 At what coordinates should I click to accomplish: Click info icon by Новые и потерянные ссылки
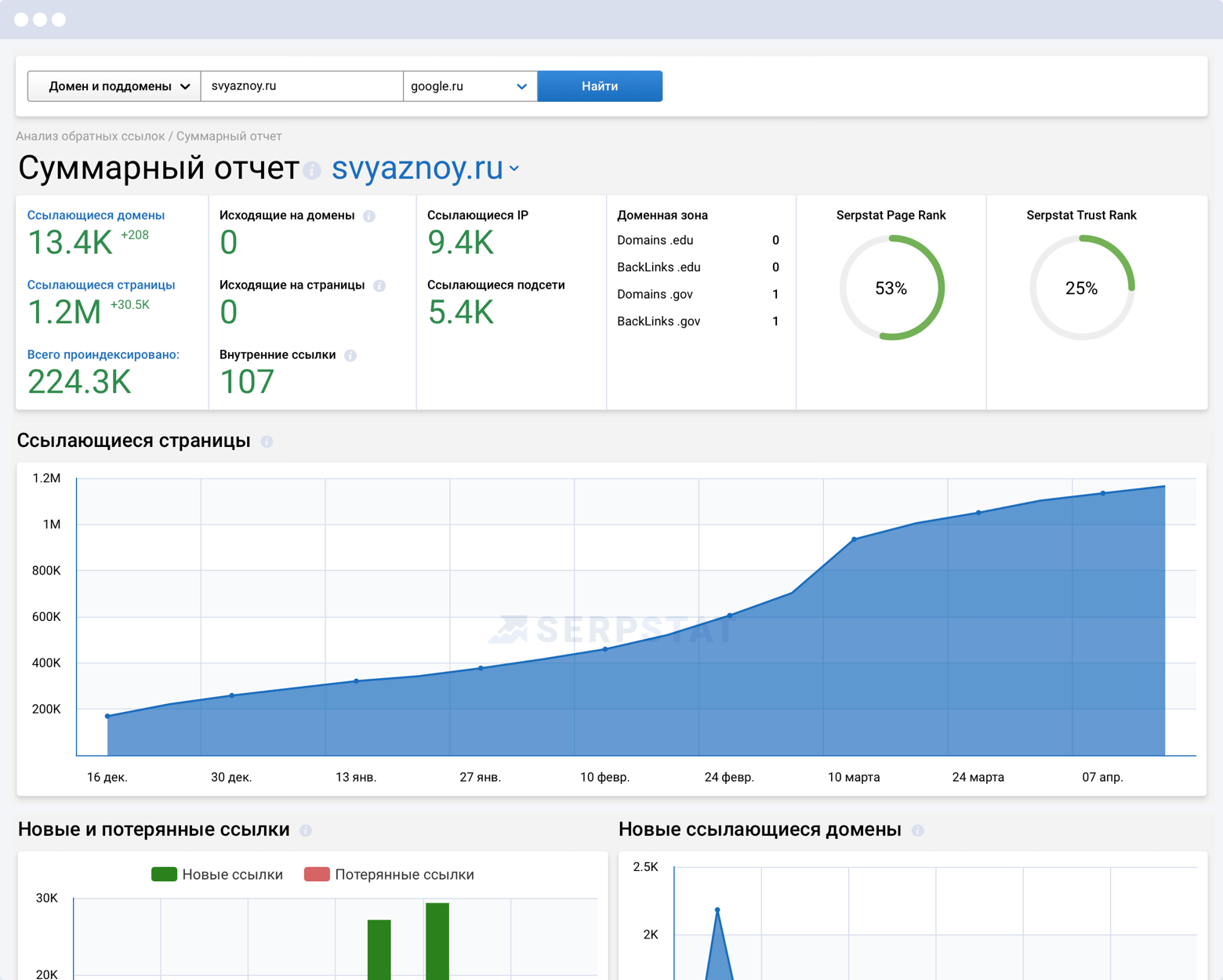click(x=306, y=830)
